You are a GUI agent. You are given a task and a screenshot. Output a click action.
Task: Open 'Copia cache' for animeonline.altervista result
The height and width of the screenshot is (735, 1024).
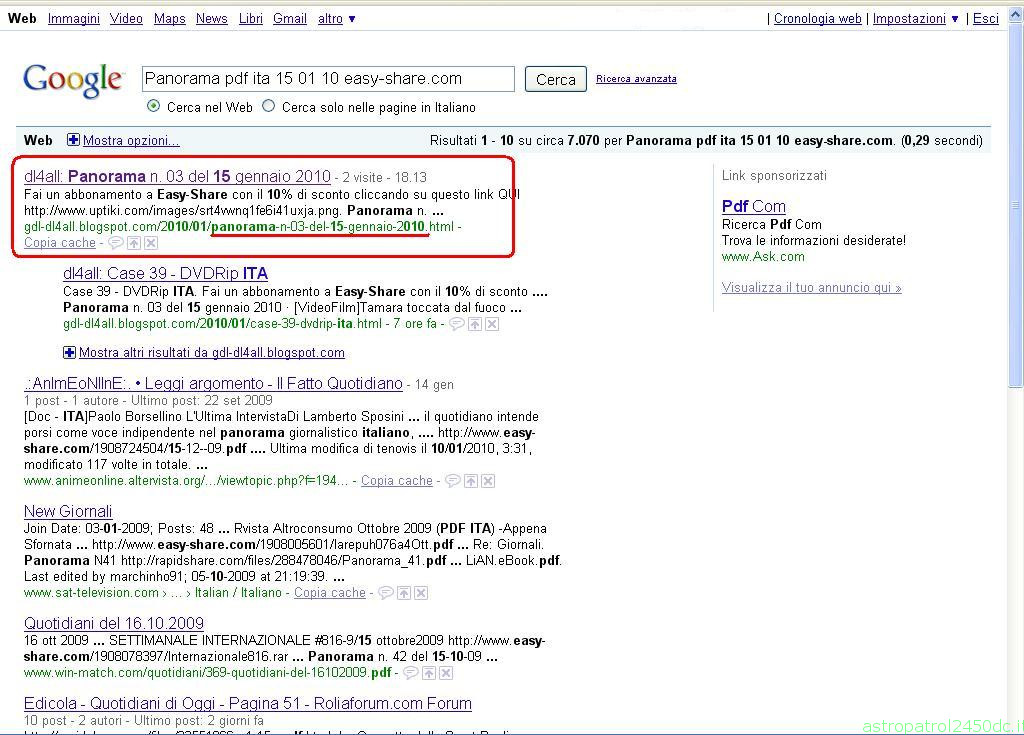[x=397, y=481]
